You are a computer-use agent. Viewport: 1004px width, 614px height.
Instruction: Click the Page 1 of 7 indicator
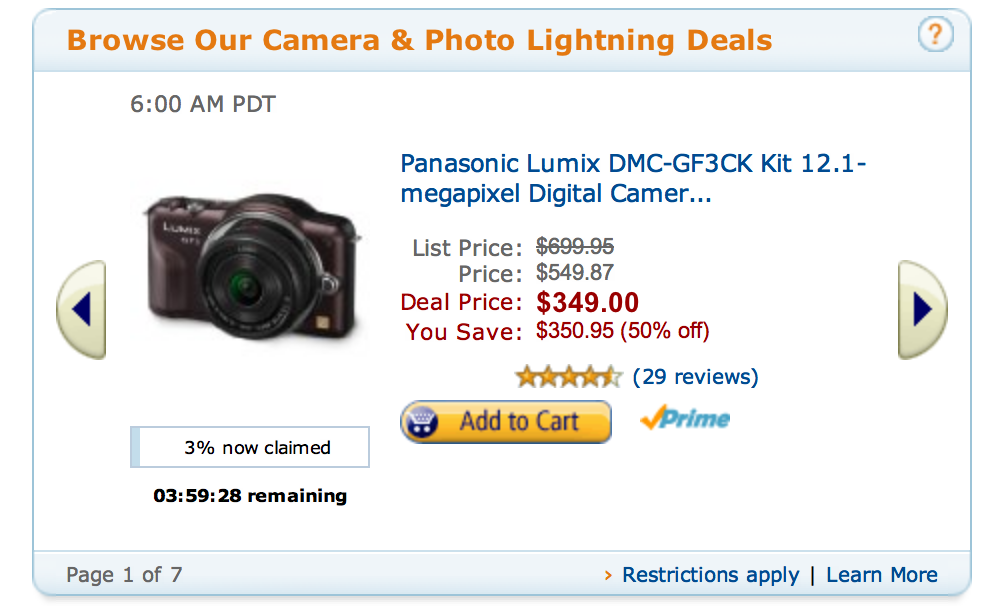124,575
